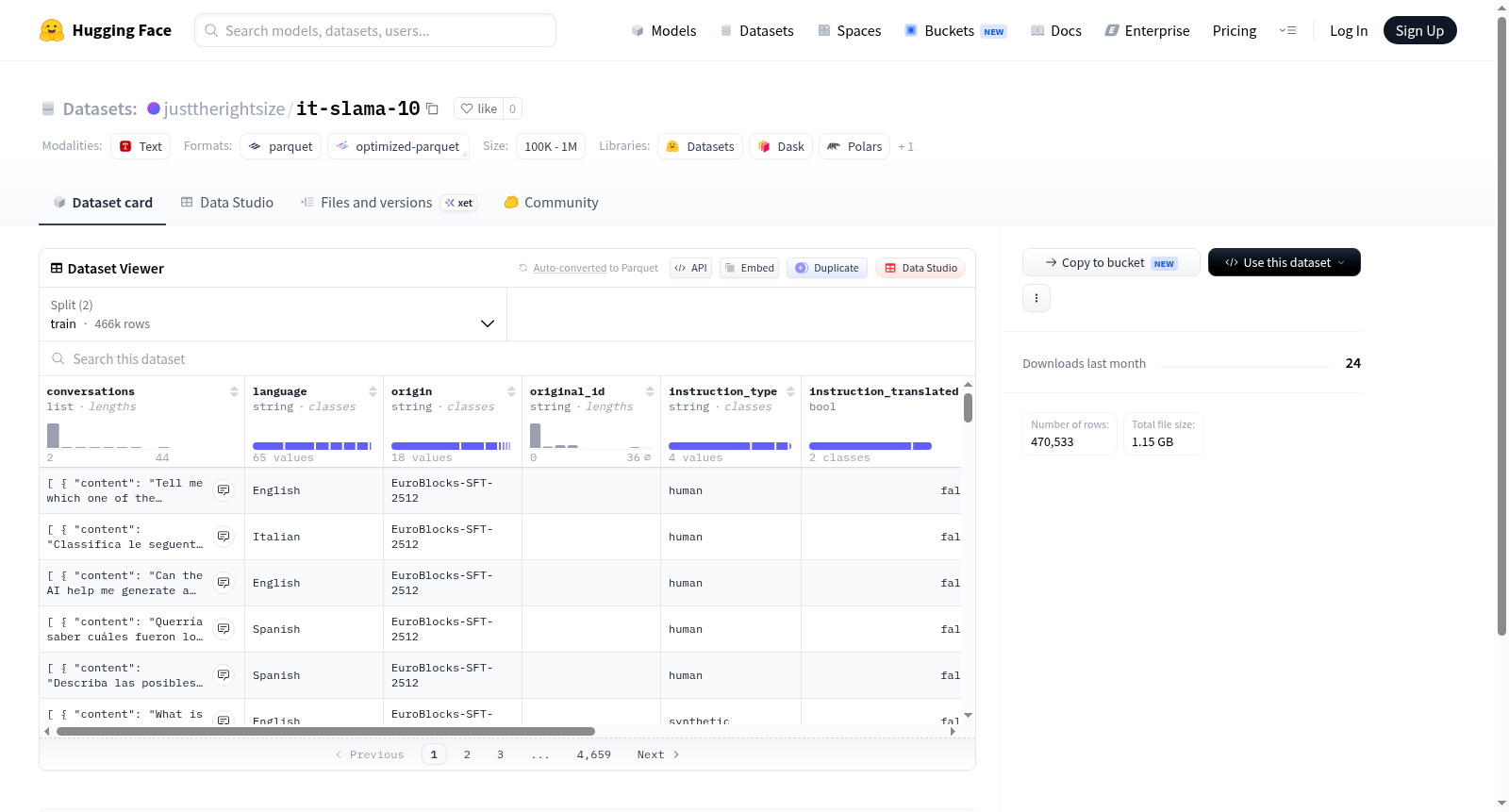Select the Polars library tag
1509x812 pixels.
point(854,146)
